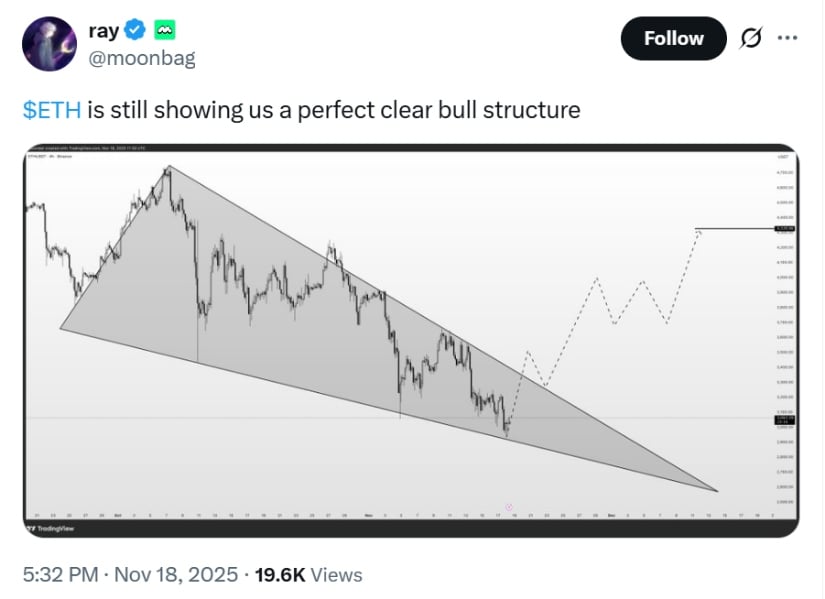Visit the @moonbag handle
Image resolution: width=825 pixels, height=599 pixels.
141,57
